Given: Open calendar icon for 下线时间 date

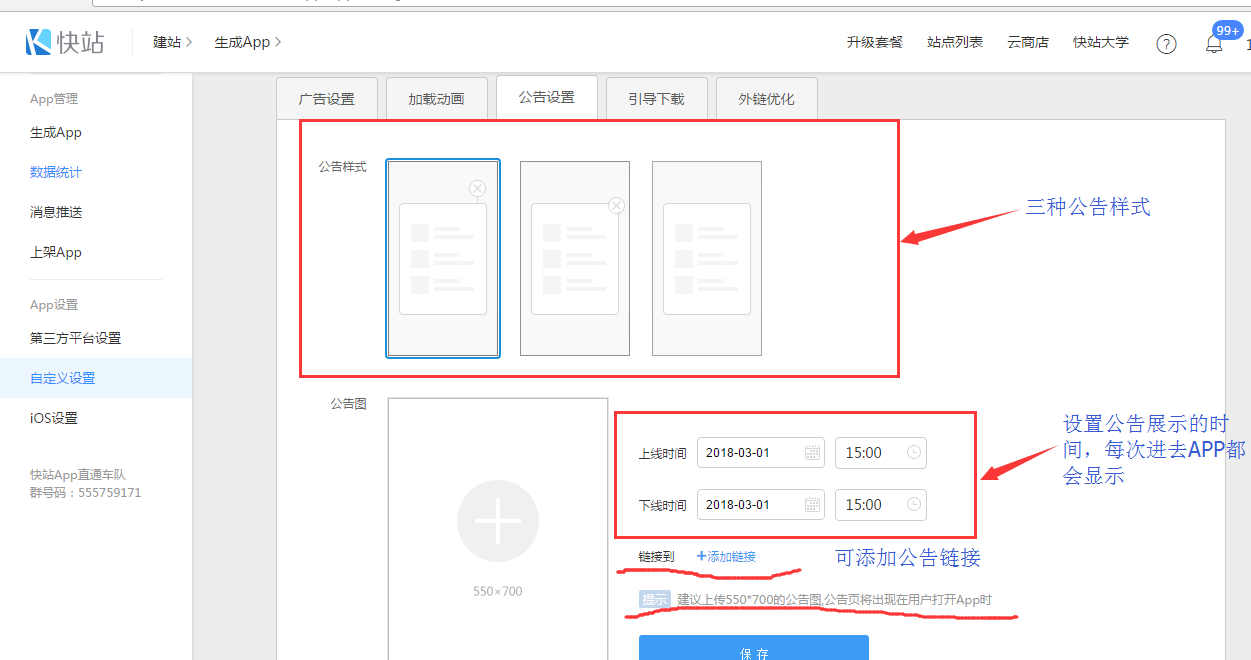Looking at the screenshot, I should click(812, 505).
